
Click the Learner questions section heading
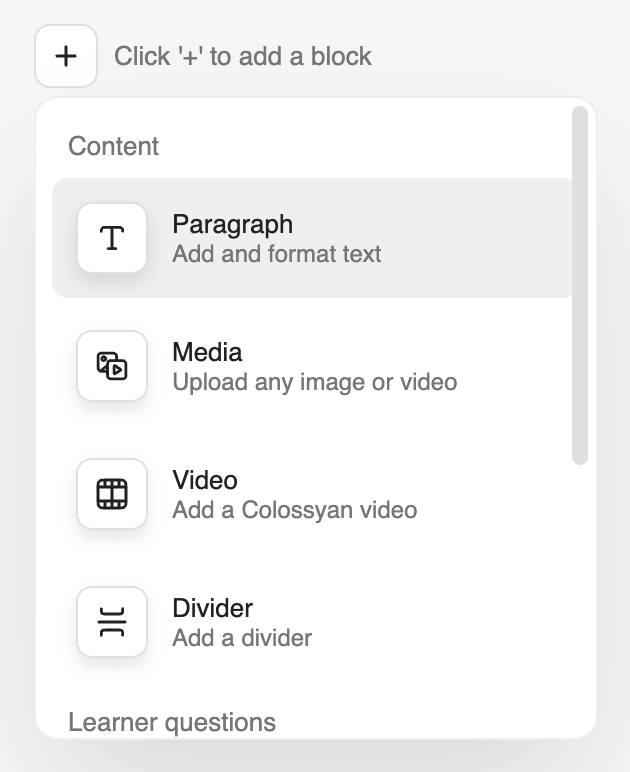point(172,722)
